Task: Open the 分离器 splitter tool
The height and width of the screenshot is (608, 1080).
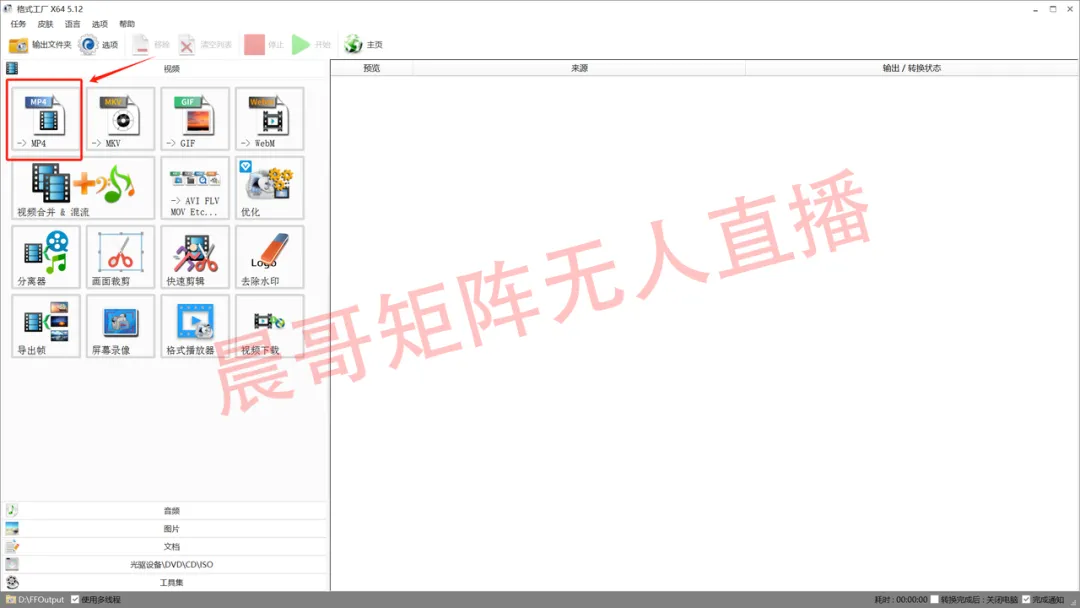Action: click(x=45, y=257)
